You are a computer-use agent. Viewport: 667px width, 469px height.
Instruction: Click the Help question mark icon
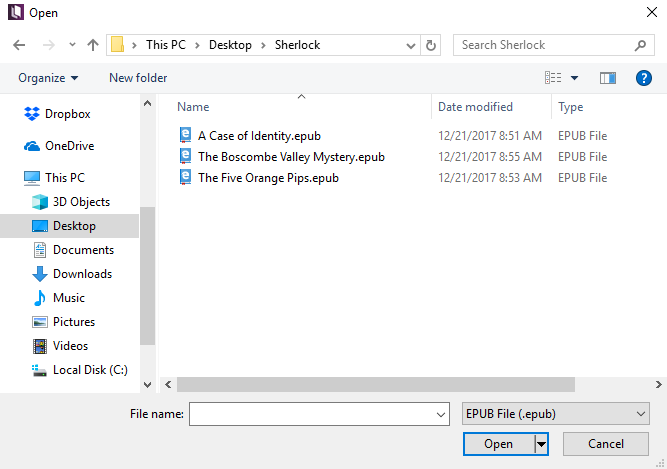tap(643, 78)
